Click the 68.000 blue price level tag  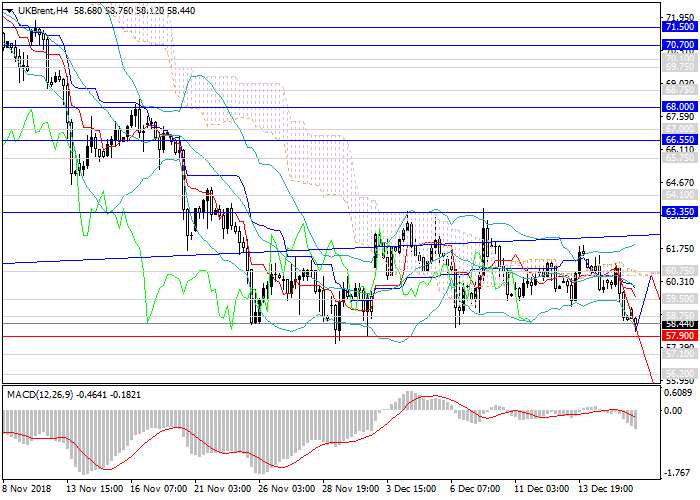[x=680, y=106]
